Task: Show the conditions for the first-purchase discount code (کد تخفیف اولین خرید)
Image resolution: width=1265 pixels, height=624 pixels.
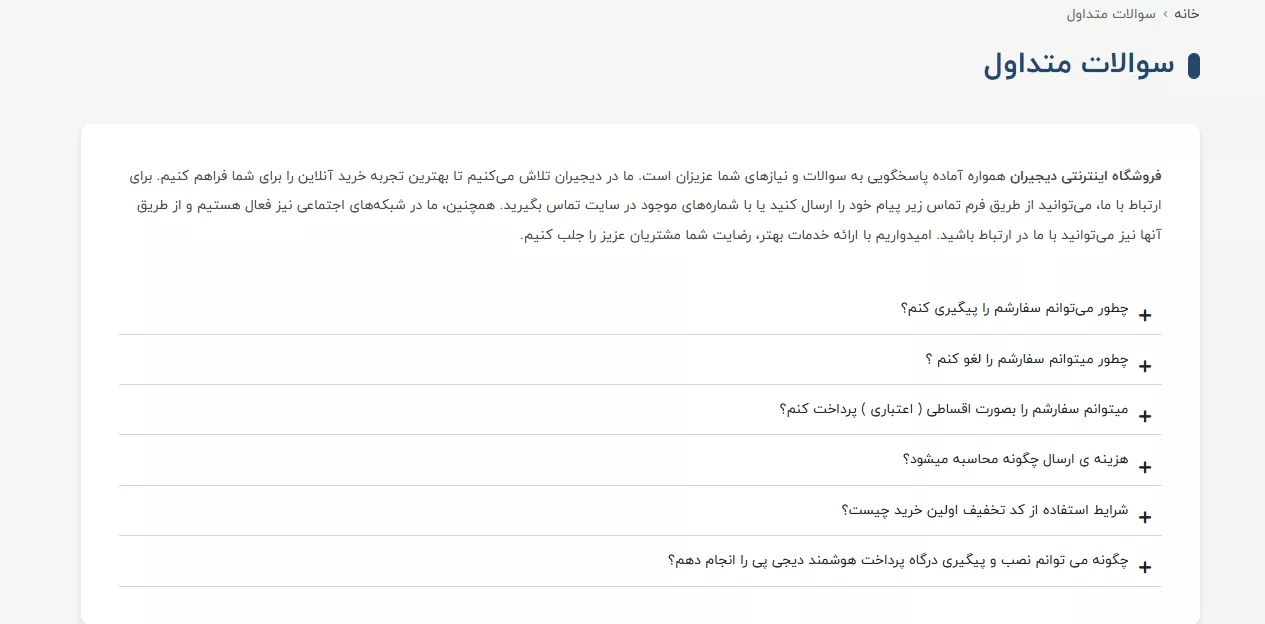Action: pos(985,510)
